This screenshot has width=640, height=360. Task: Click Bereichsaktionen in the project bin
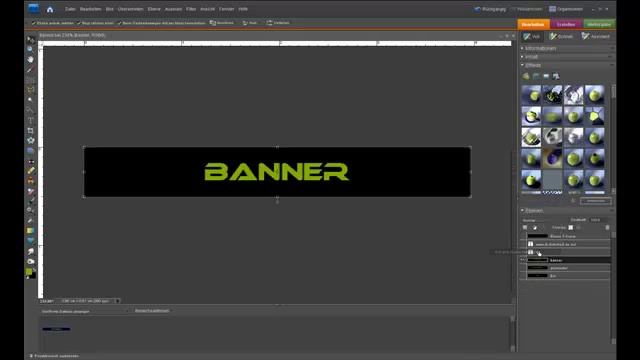[x=152, y=311]
